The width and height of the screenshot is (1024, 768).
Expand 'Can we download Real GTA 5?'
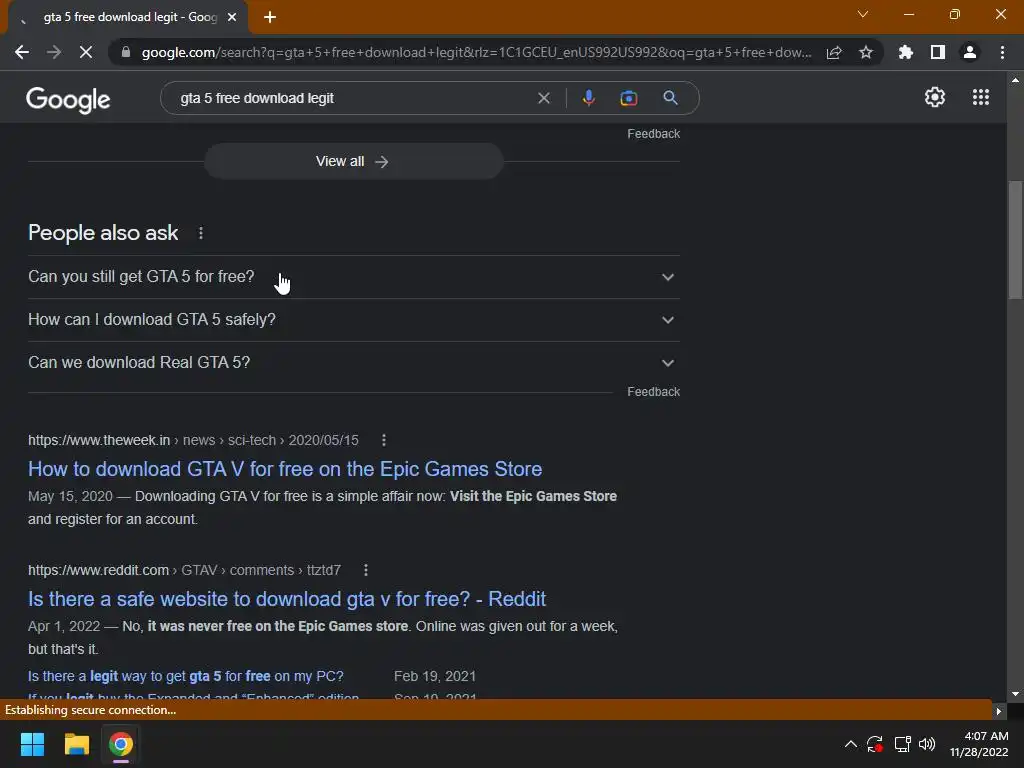[353, 362]
